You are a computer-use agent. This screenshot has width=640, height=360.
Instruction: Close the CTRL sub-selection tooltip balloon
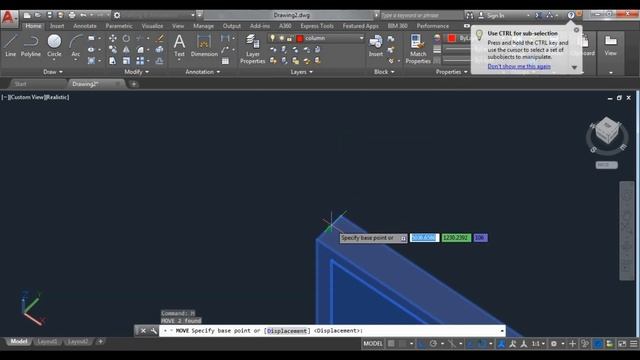click(x=576, y=30)
